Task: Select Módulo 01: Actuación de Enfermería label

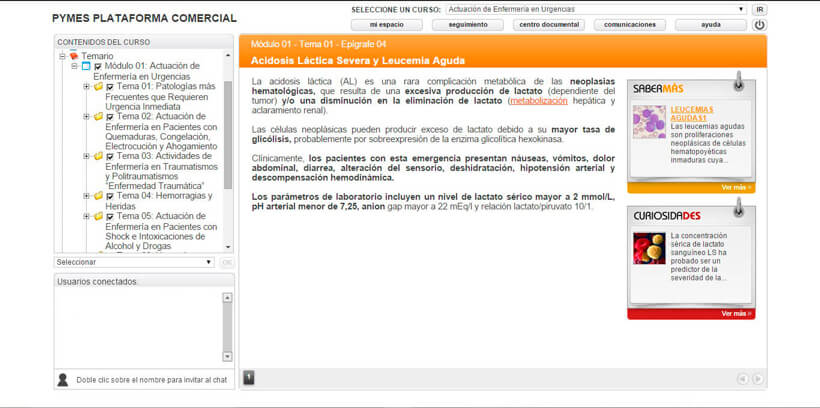Action: (147, 71)
